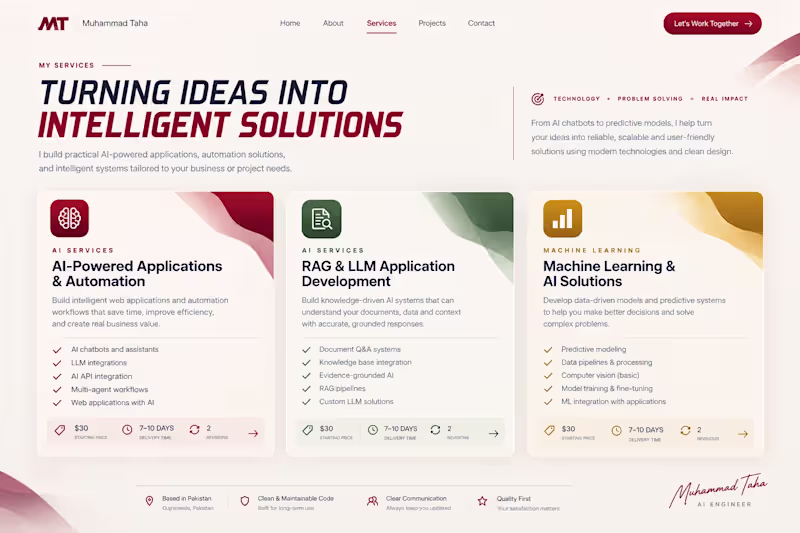
Task: Open Machine Learning card via arrow
Action: pos(743,434)
